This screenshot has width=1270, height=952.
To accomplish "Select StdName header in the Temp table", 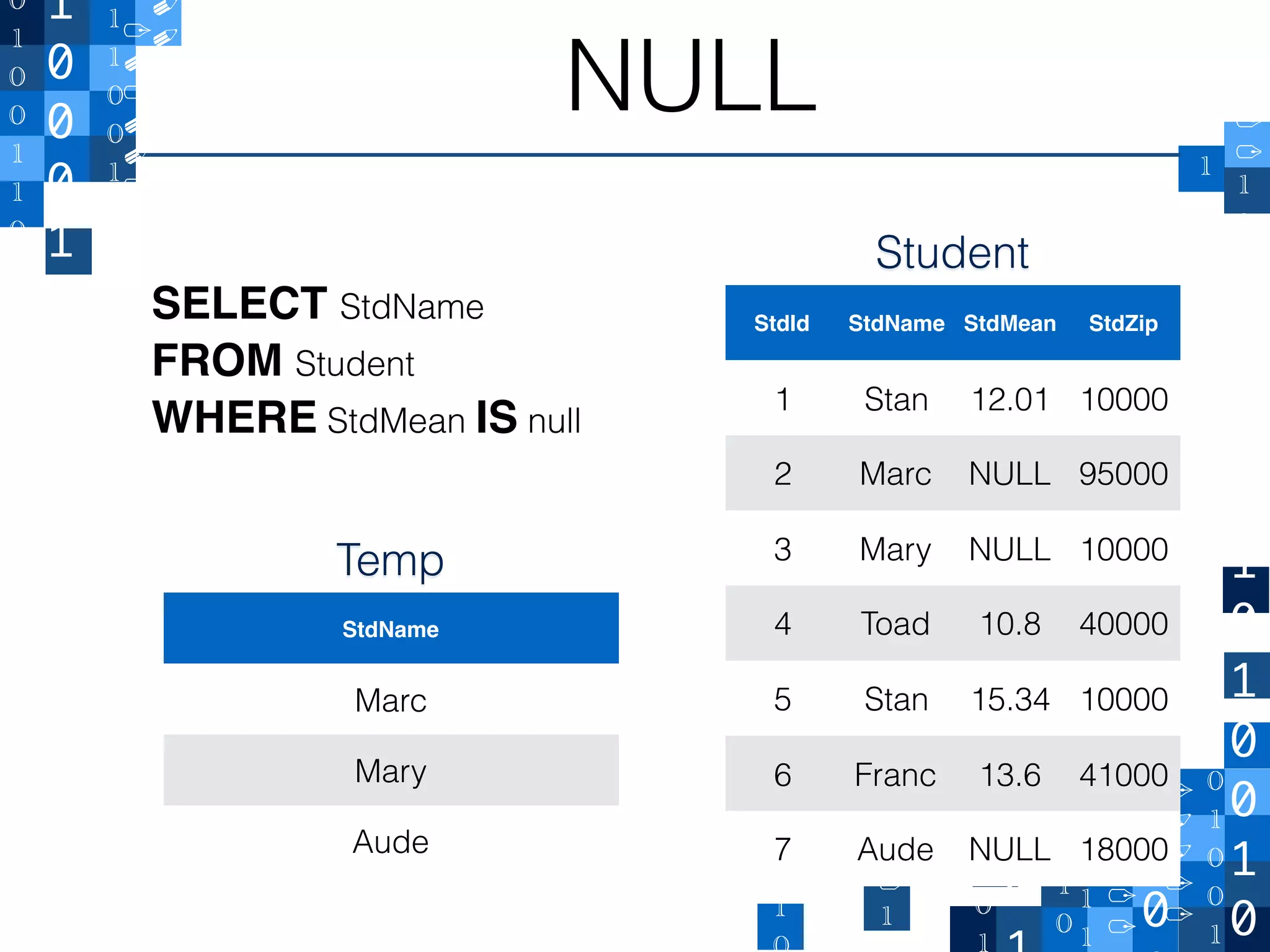I will tap(391, 629).
